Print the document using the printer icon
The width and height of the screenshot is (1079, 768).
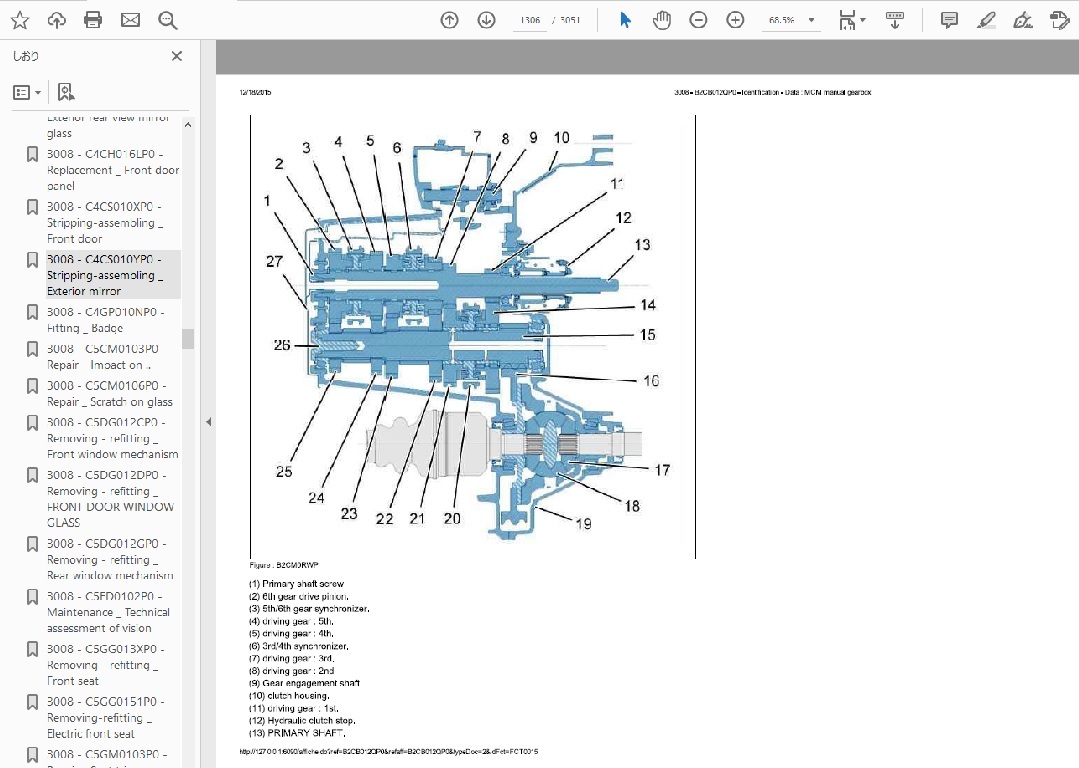pos(93,20)
